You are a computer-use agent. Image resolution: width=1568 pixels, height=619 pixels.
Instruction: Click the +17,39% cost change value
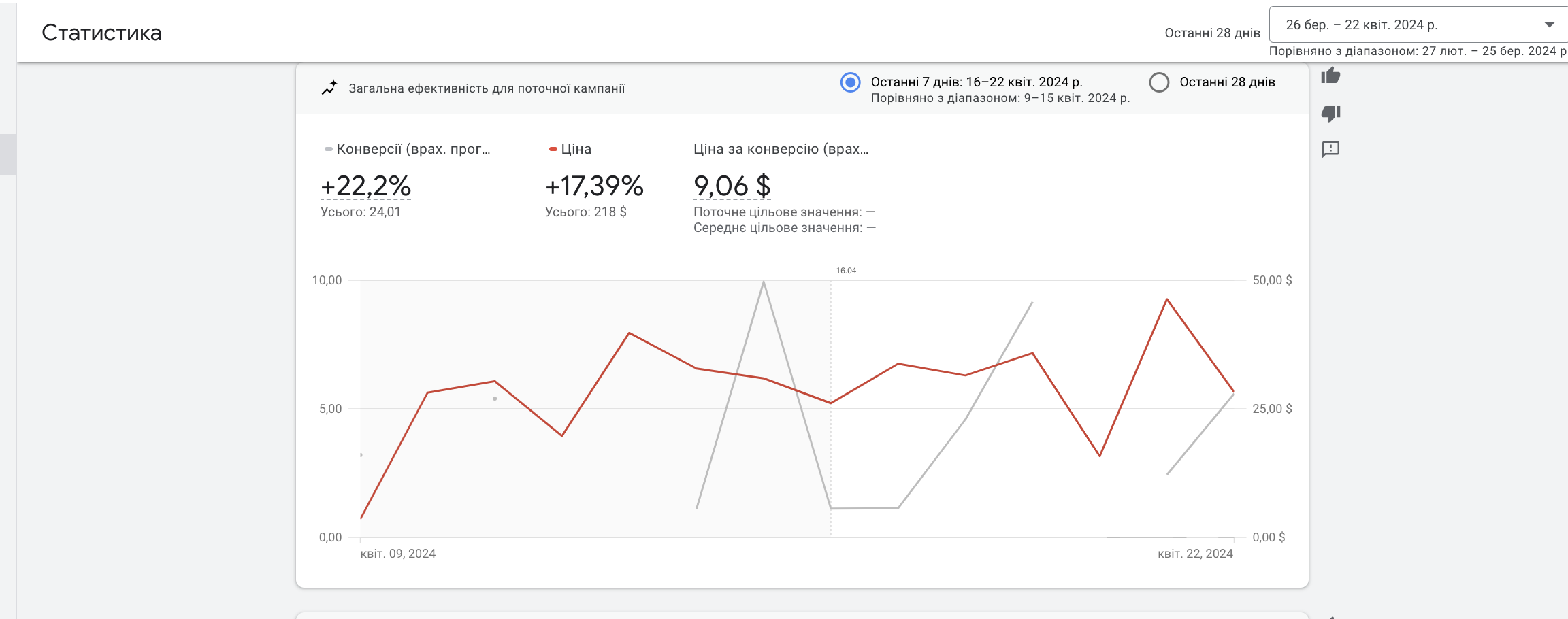pyautogui.click(x=594, y=186)
